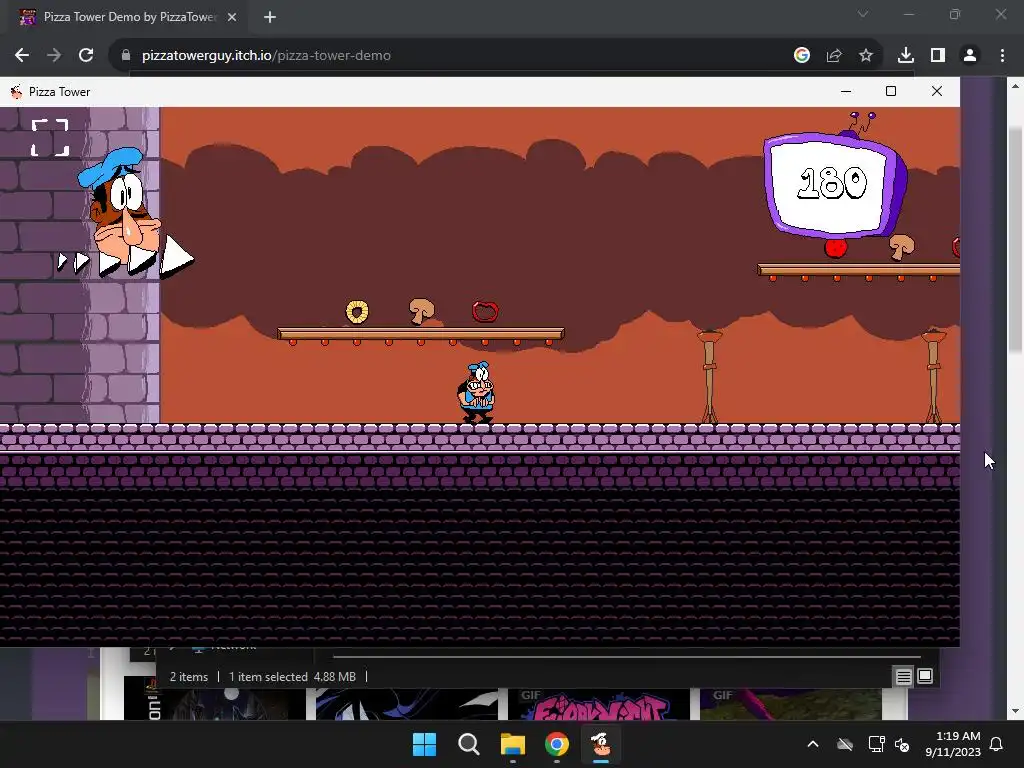Image resolution: width=1024 pixels, height=768 pixels.
Task: Open the notifications bell
Action: (997, 744)
